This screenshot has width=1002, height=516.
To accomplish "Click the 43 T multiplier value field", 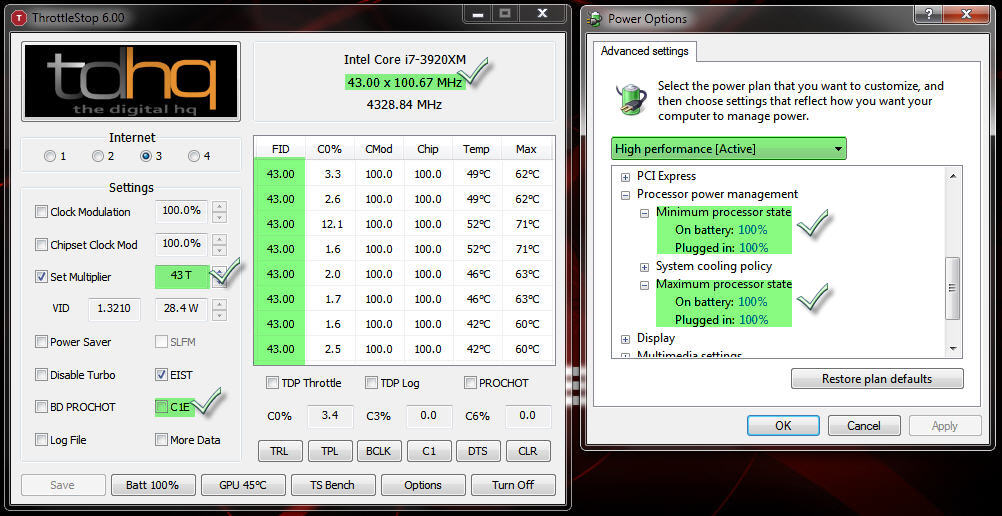I will point(181,276).
